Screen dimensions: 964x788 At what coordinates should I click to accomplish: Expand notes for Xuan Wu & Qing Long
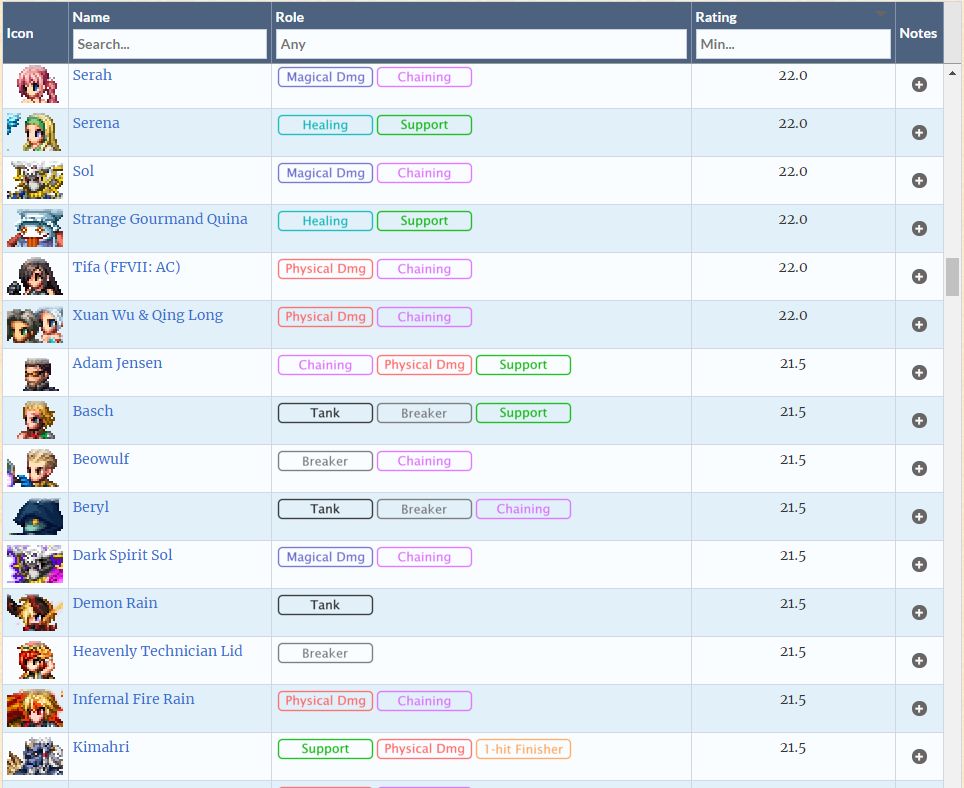coord(919,325)
